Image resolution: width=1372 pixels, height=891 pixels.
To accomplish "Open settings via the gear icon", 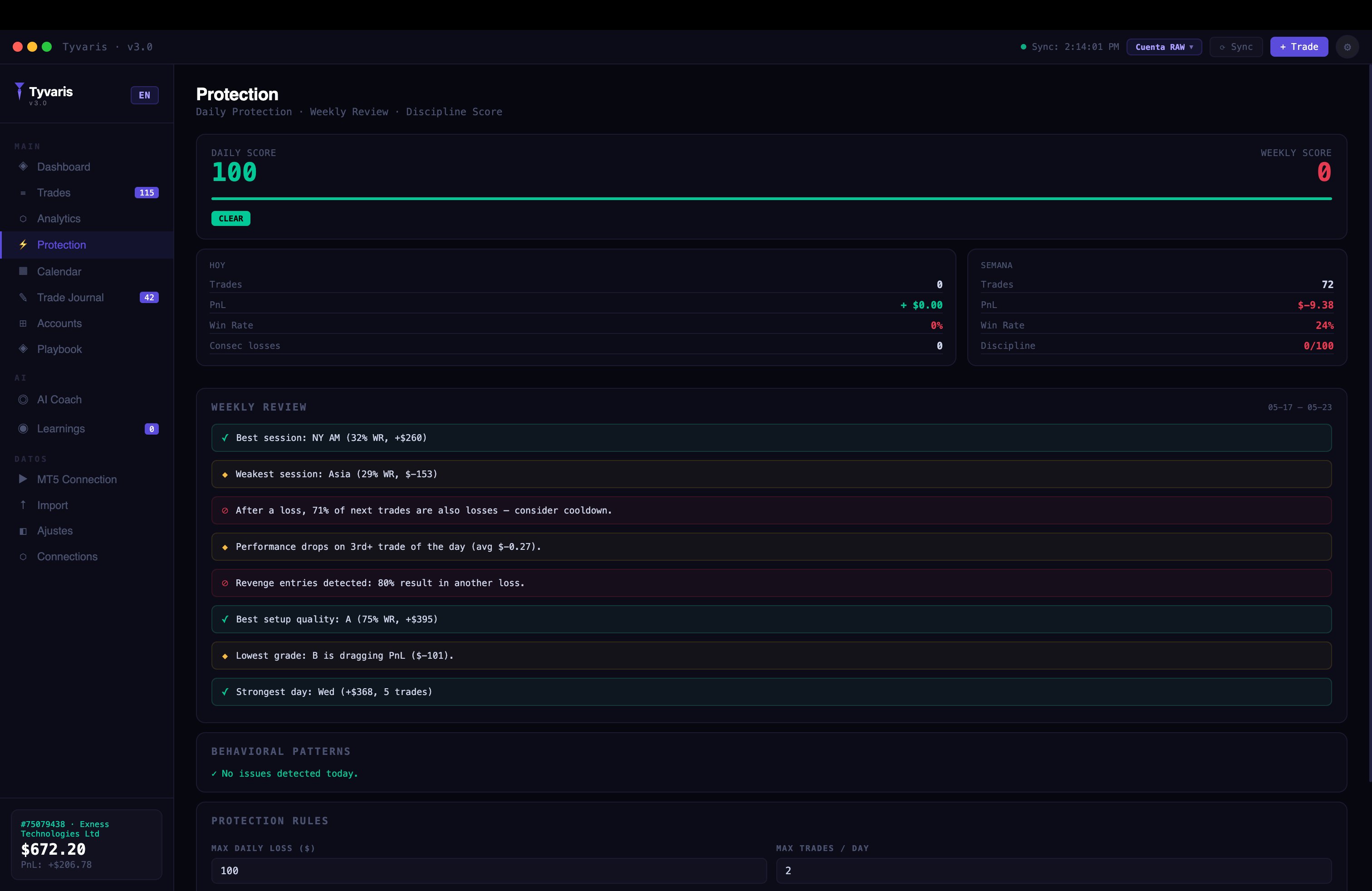I will coord(1347,47).
